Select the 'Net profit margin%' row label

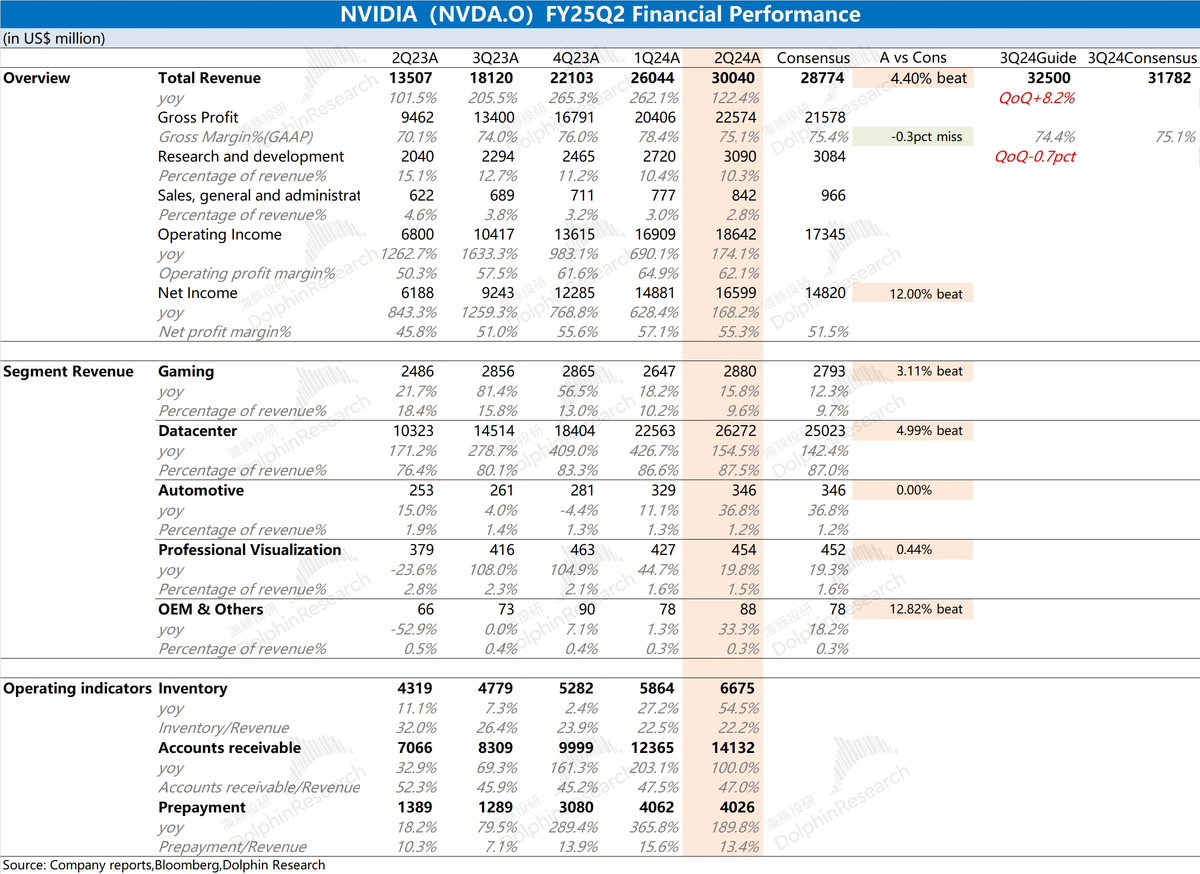225,332
